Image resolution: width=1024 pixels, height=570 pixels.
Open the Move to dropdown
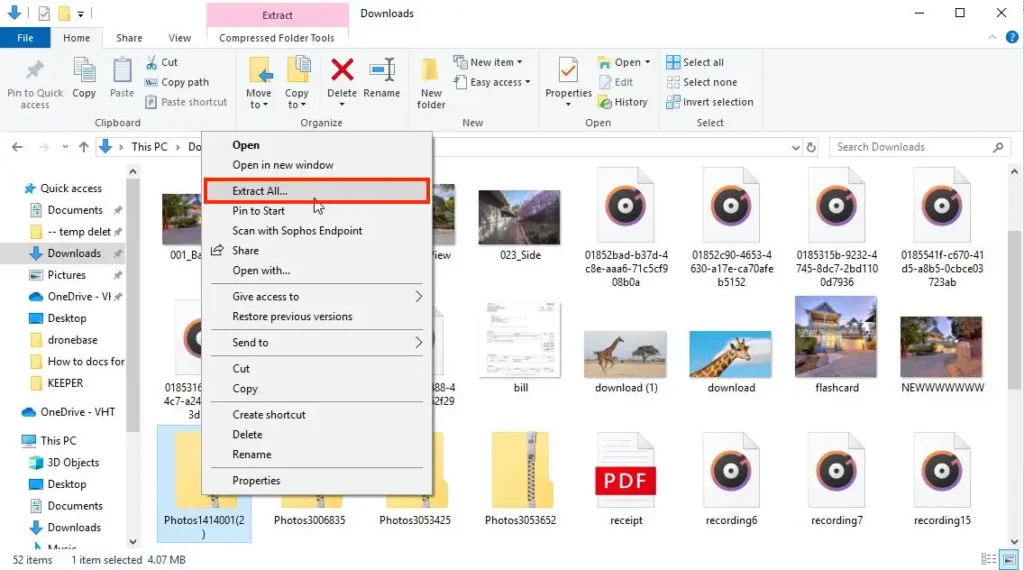(259, 99)
